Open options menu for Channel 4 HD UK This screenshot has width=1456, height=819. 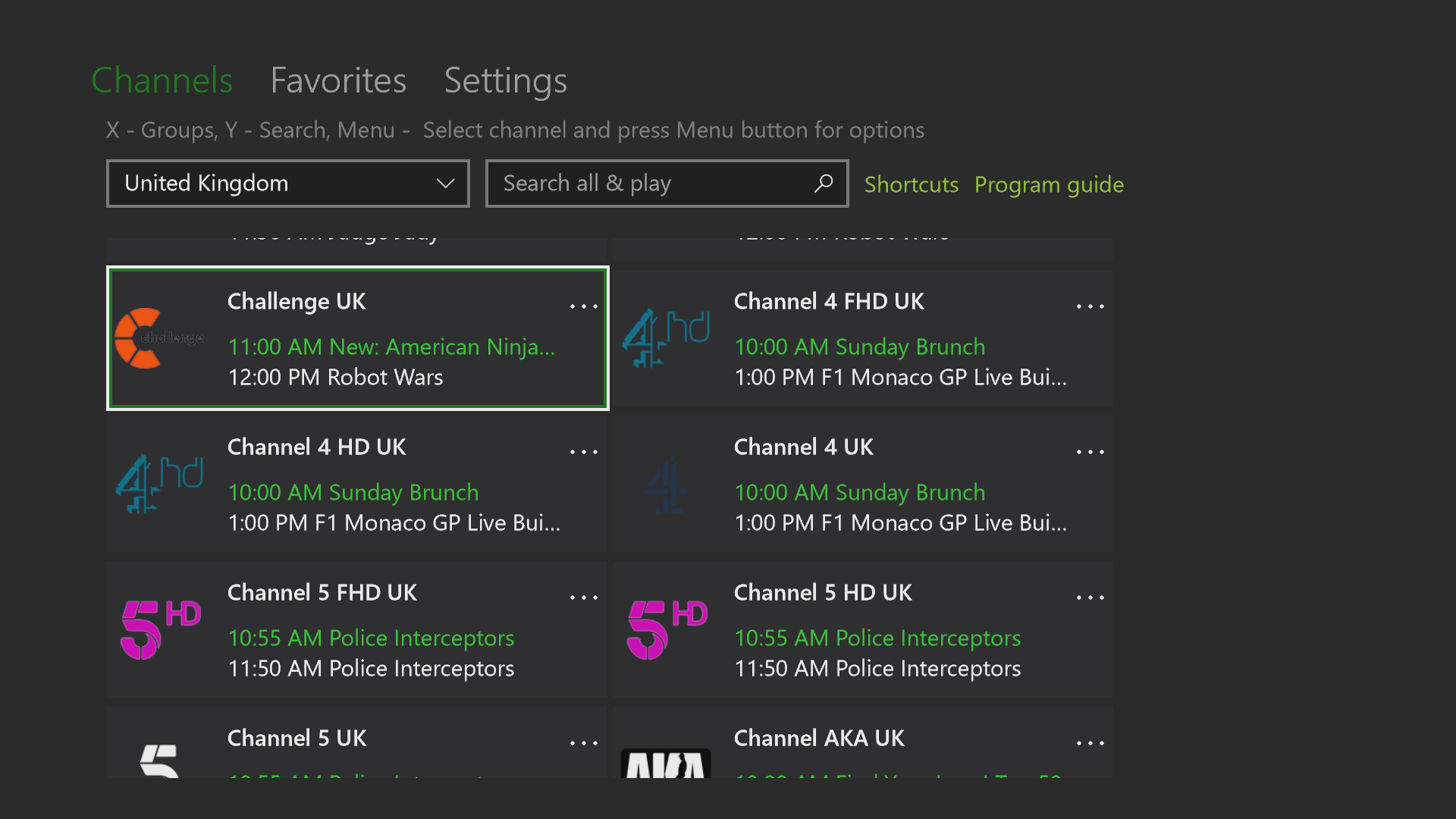pos(584,451)
